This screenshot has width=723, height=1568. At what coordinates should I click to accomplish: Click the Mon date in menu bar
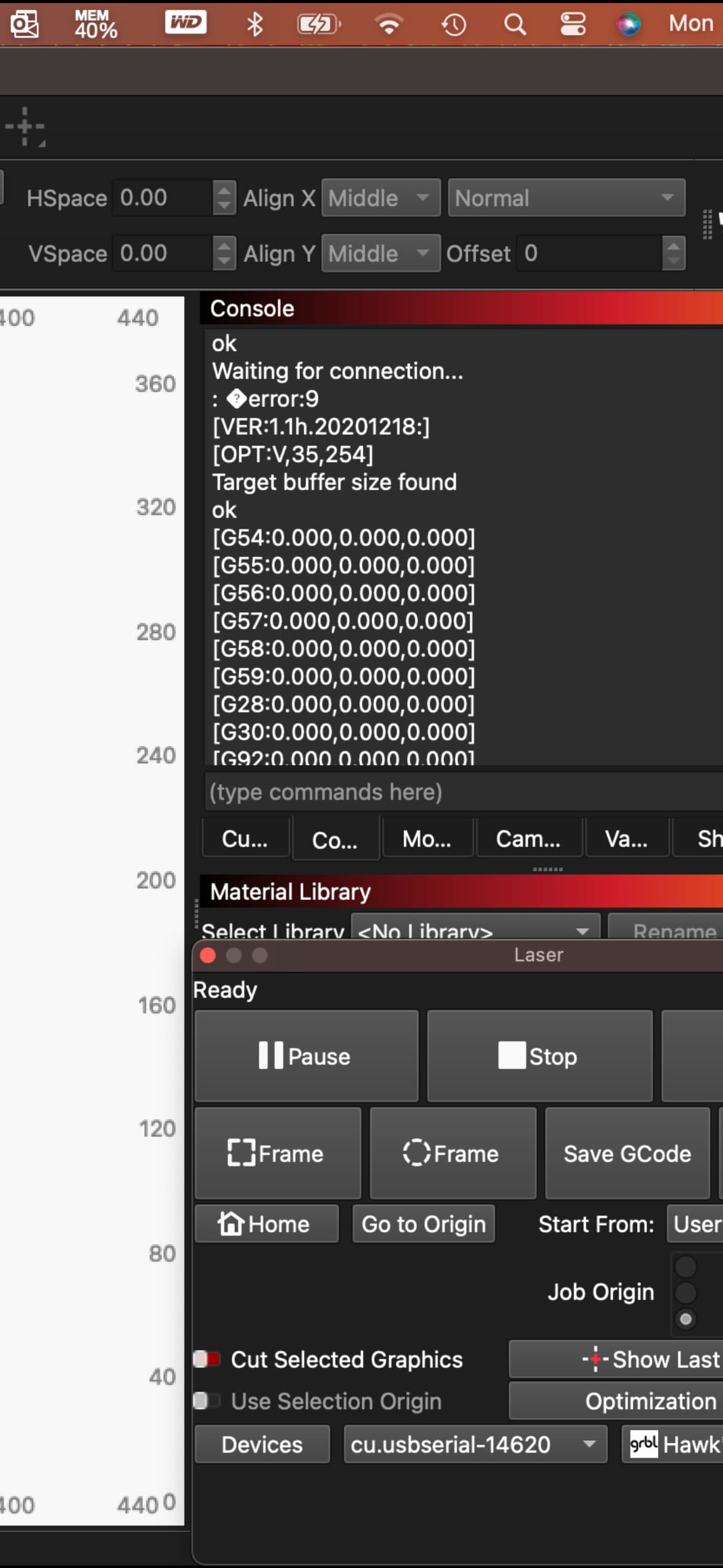691,23
